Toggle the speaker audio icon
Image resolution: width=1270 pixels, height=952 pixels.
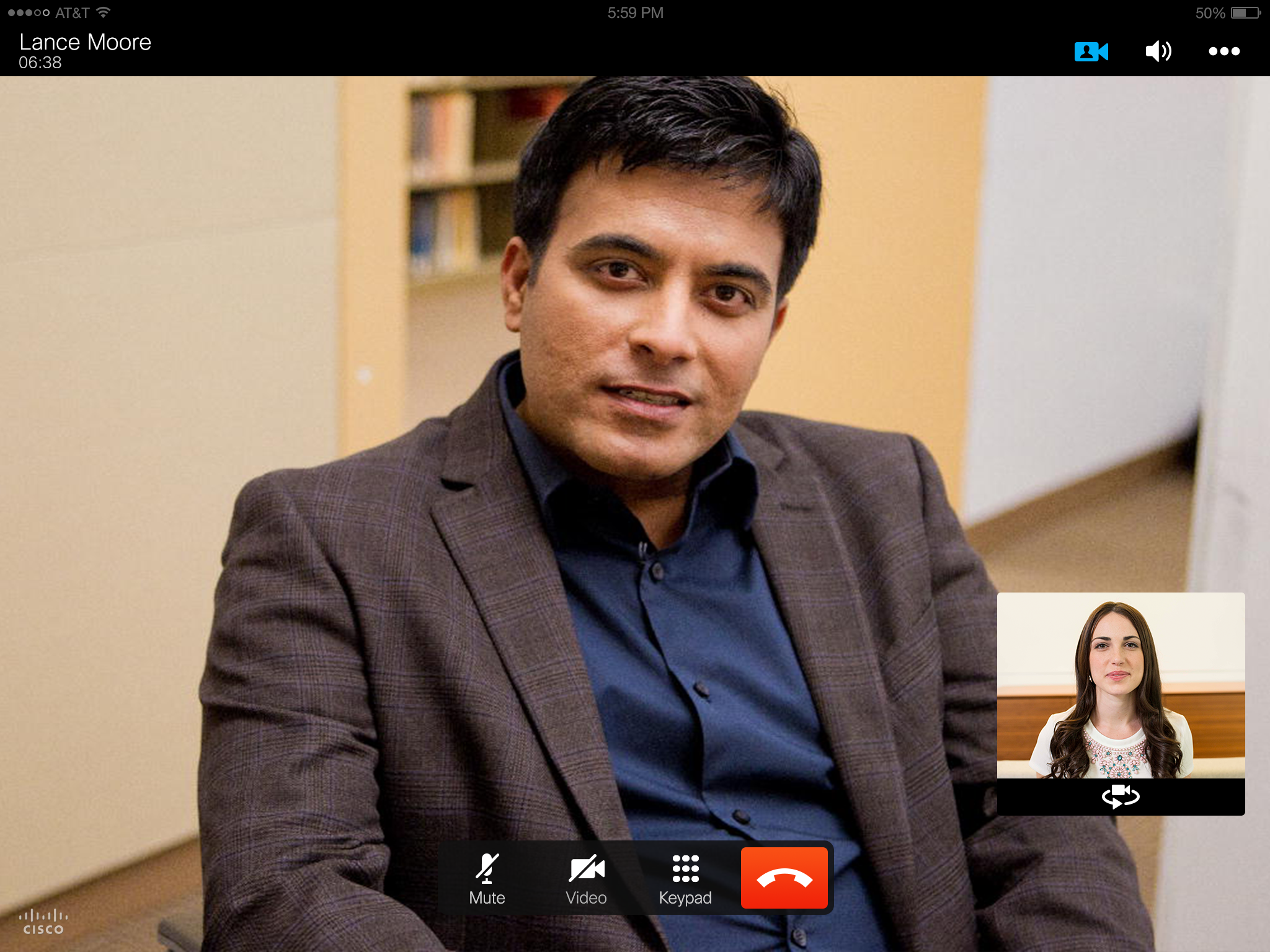(1158, 51)
